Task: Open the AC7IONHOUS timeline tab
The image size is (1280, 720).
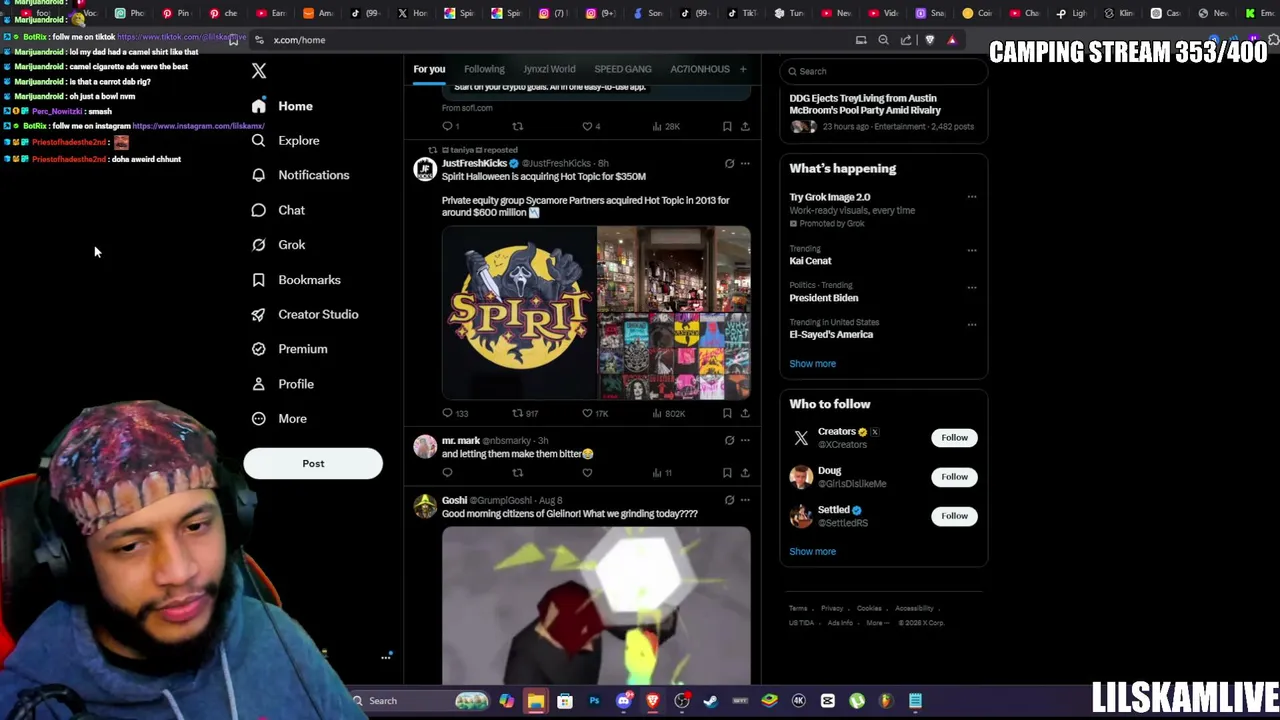Action: [x=700, y=69]
